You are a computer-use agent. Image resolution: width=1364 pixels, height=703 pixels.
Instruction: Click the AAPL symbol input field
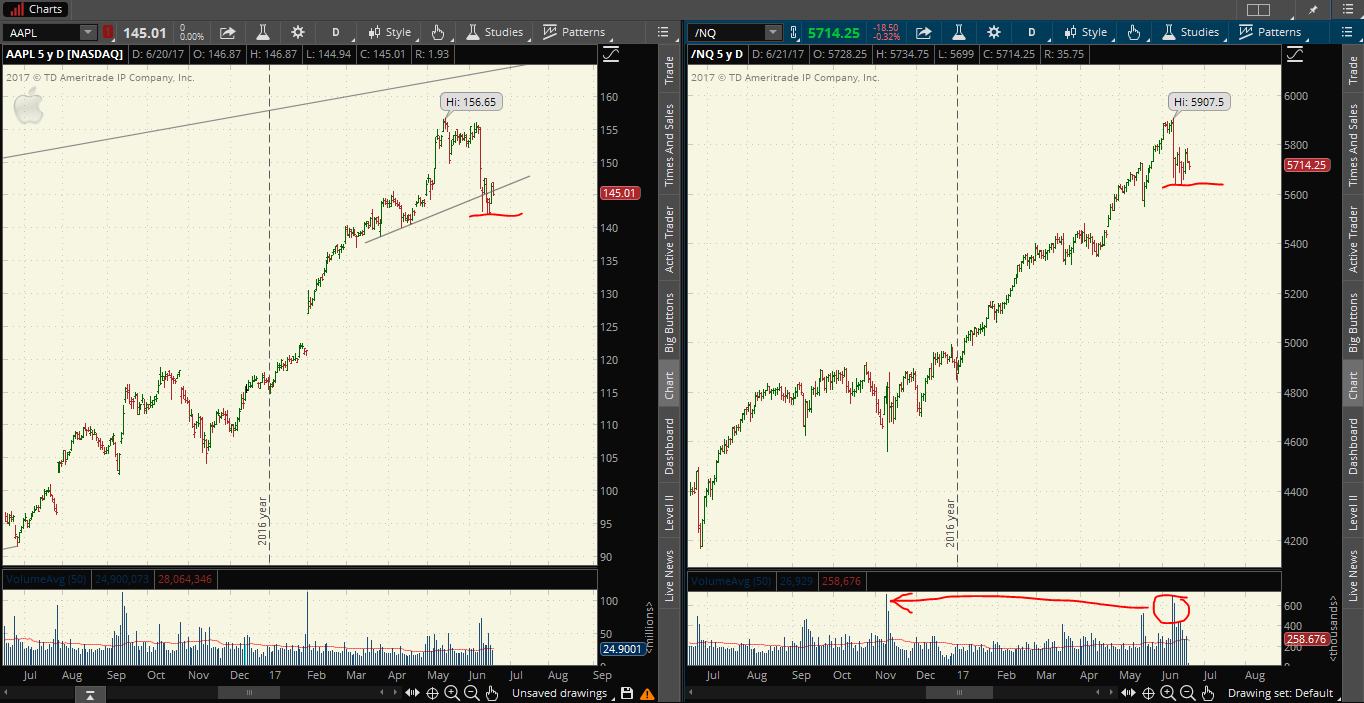(x=40, y=33)
